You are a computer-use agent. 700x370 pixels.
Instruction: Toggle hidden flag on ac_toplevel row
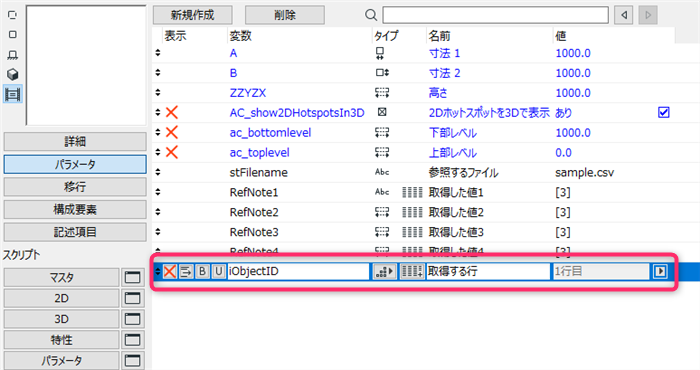(172, 152)
